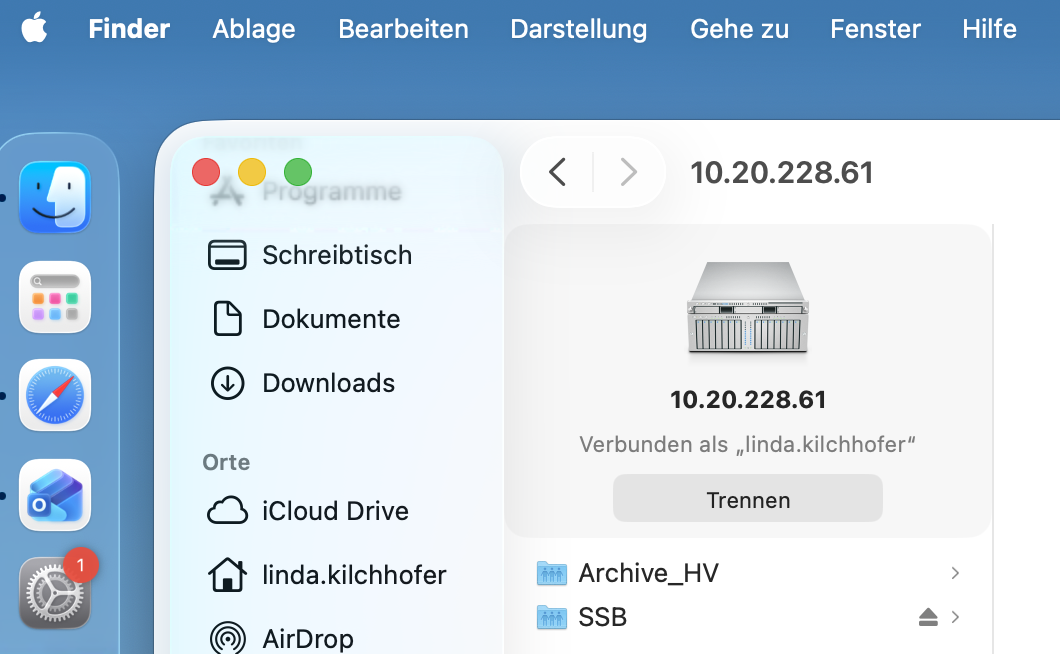Image resolution: width=1060 pixels, height=654 pixels.
Task: Open the Ablage menu
Action: [x=253, y=28]
